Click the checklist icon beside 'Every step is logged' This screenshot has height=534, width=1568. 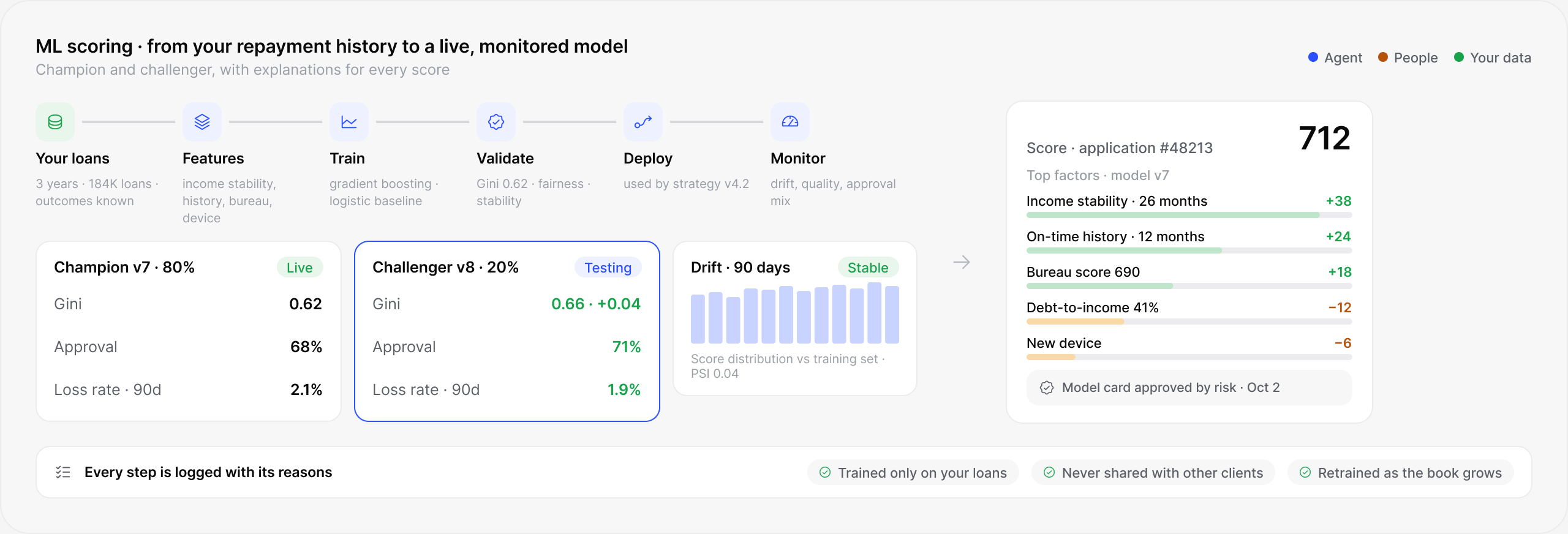(63, 472)
